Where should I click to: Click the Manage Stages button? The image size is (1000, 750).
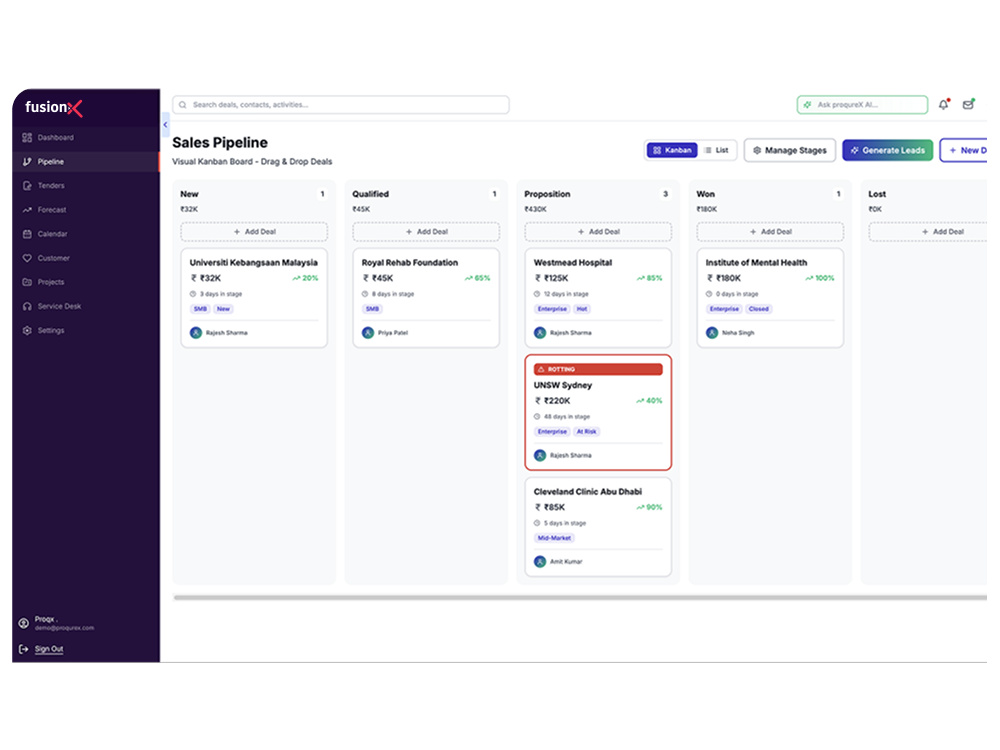tap(790, 151)
